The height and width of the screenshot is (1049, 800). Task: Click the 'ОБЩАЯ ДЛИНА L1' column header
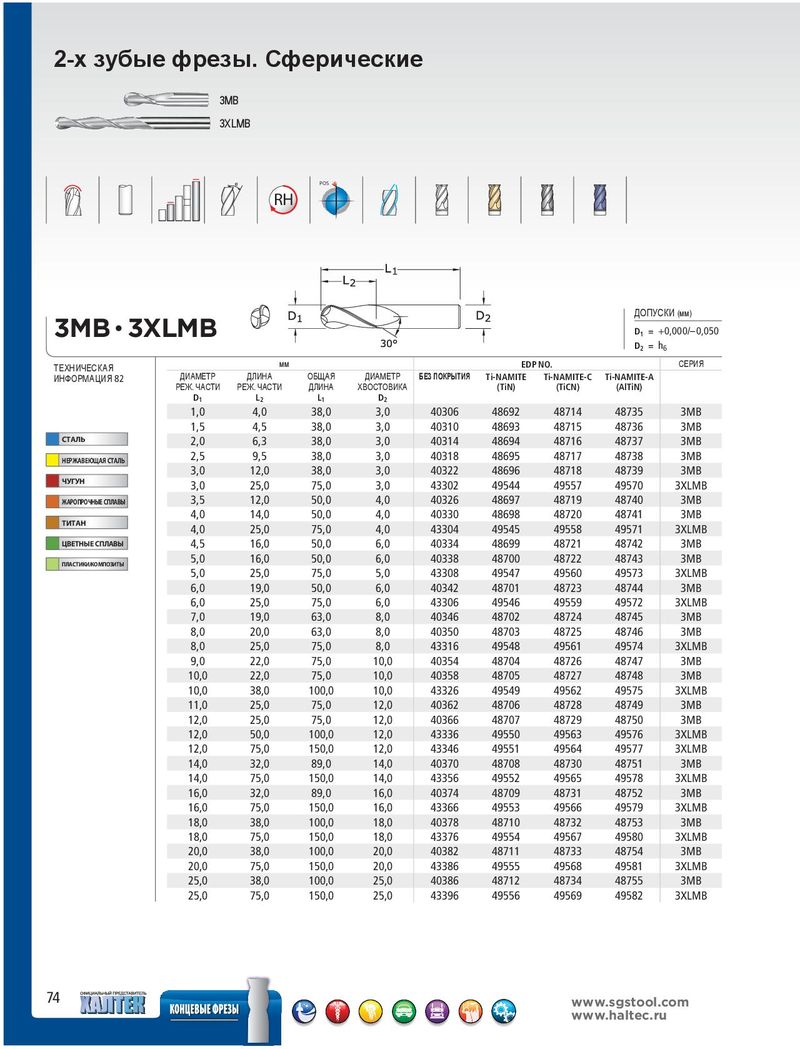click(321, 387)
